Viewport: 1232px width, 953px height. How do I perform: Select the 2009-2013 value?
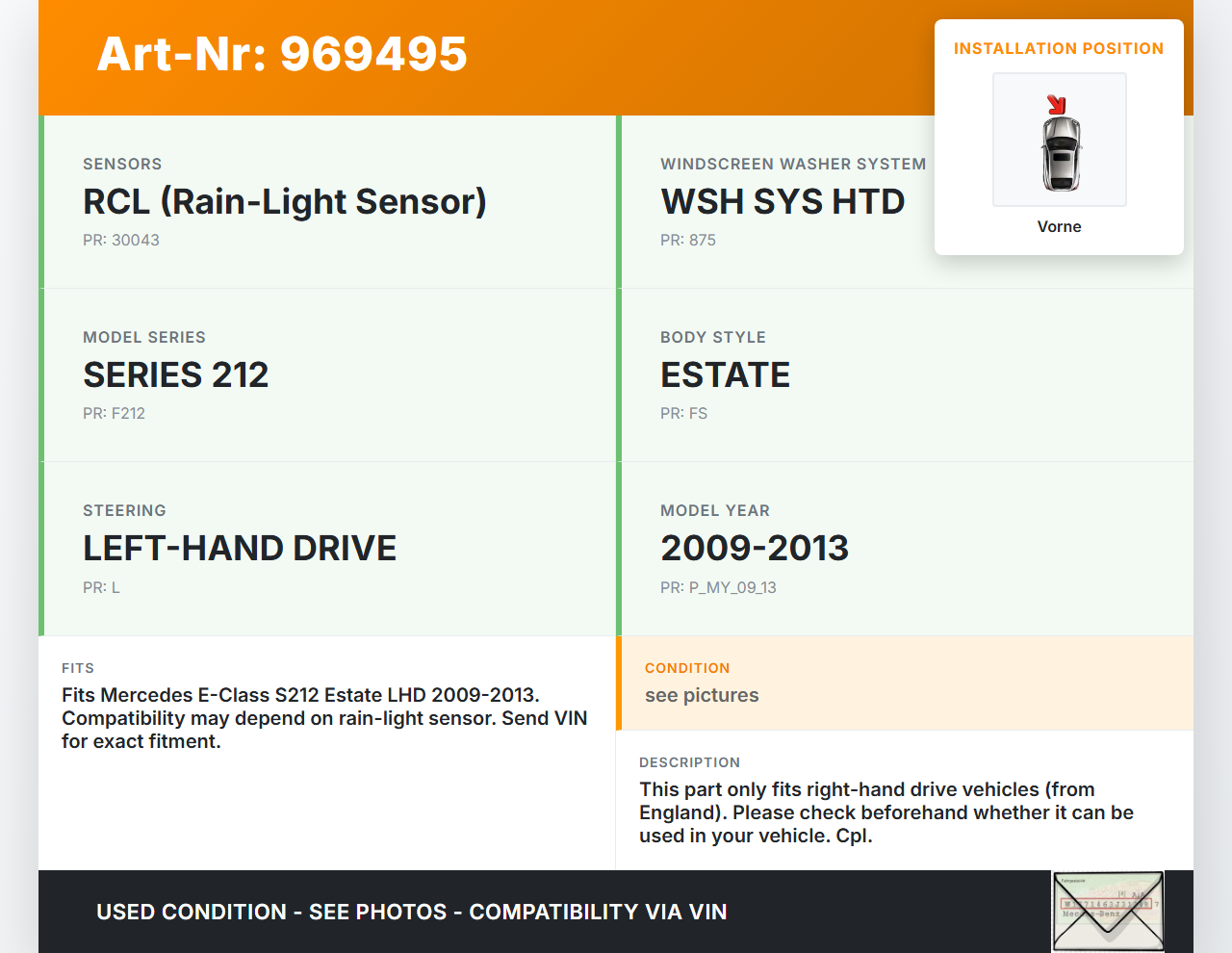pos(755,548)
